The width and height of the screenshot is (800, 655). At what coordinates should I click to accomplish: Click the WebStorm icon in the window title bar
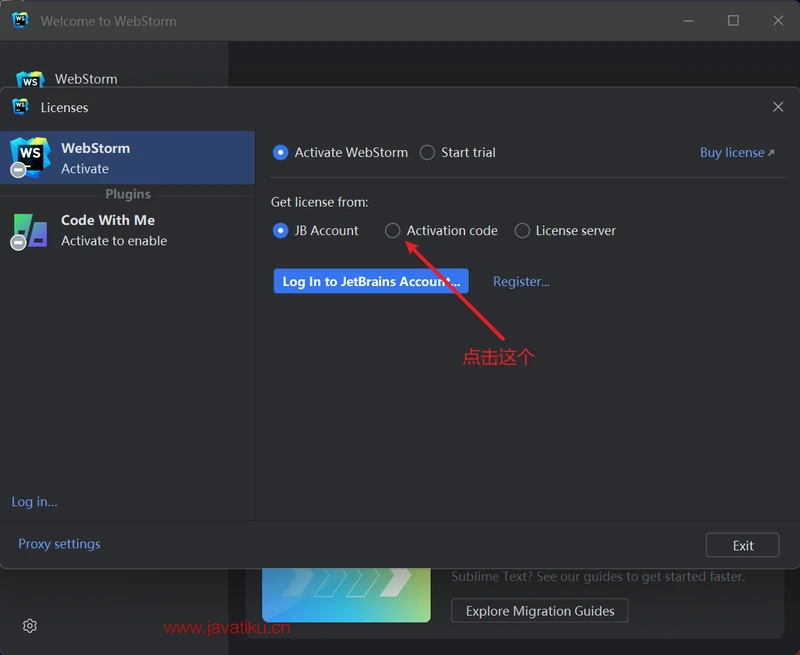(x=20, y=20)
